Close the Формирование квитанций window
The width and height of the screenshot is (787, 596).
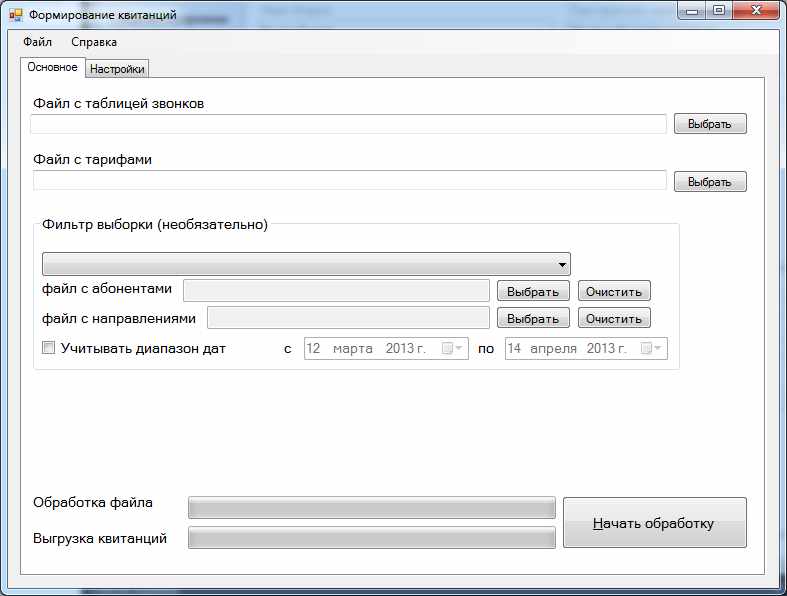coord(756,11)
